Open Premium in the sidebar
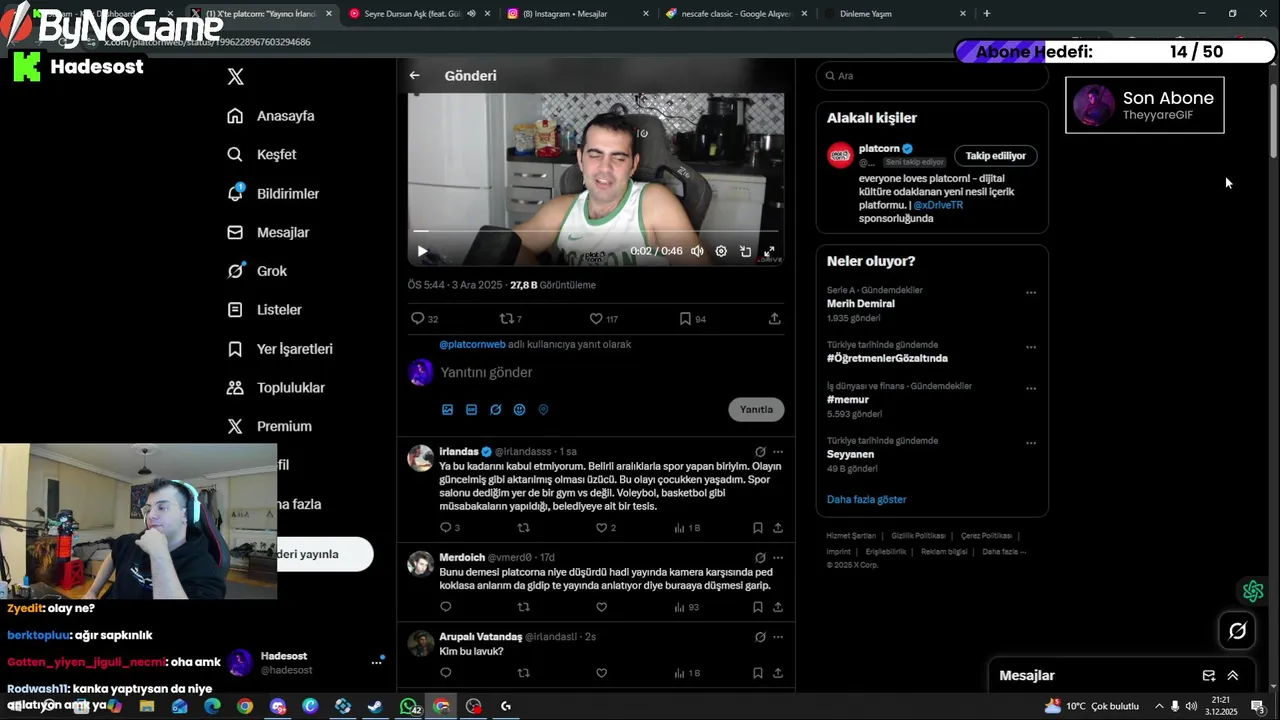 pos(268,426)
